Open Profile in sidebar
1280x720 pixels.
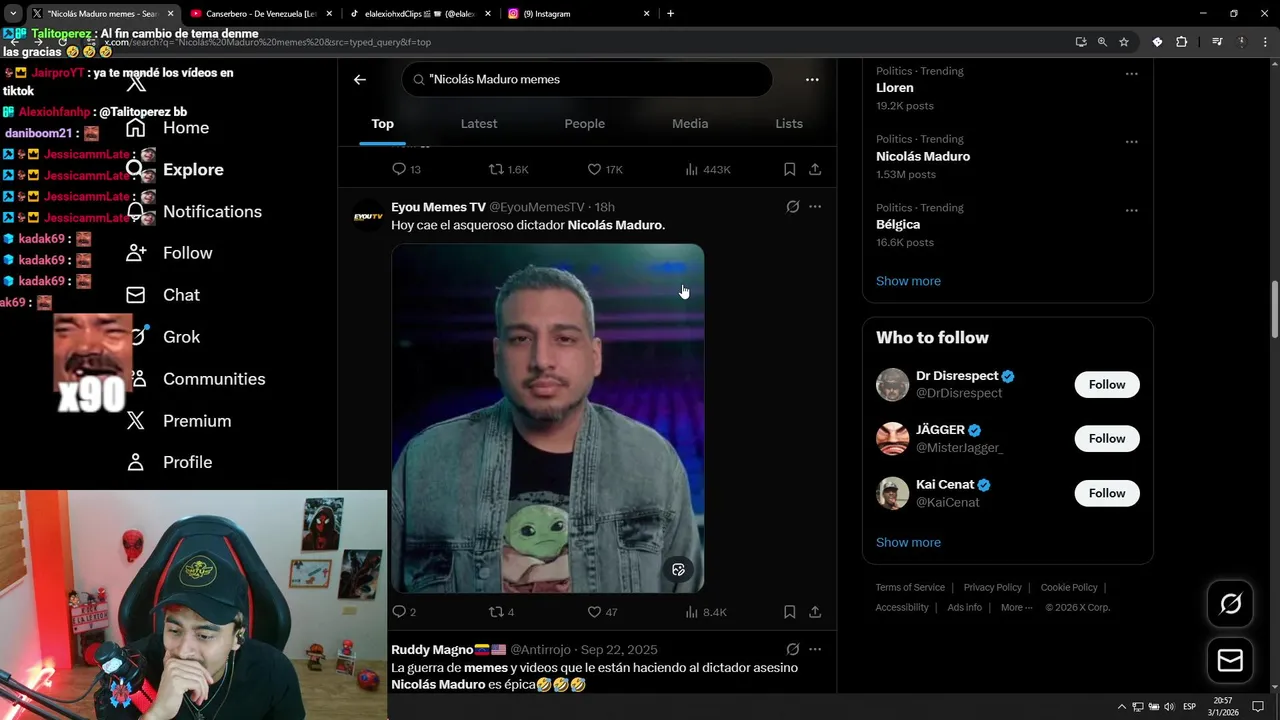pos(169,462)
